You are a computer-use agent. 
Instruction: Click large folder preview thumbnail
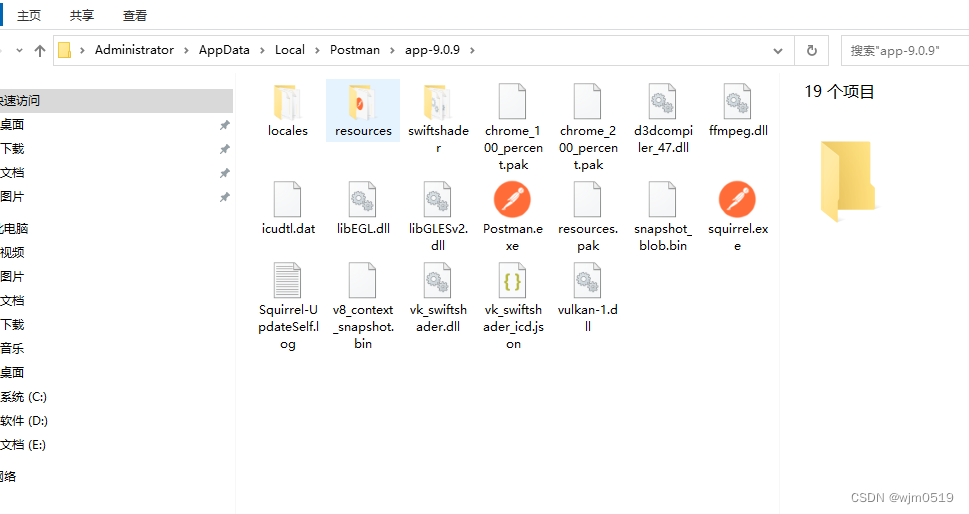point(847,181)
